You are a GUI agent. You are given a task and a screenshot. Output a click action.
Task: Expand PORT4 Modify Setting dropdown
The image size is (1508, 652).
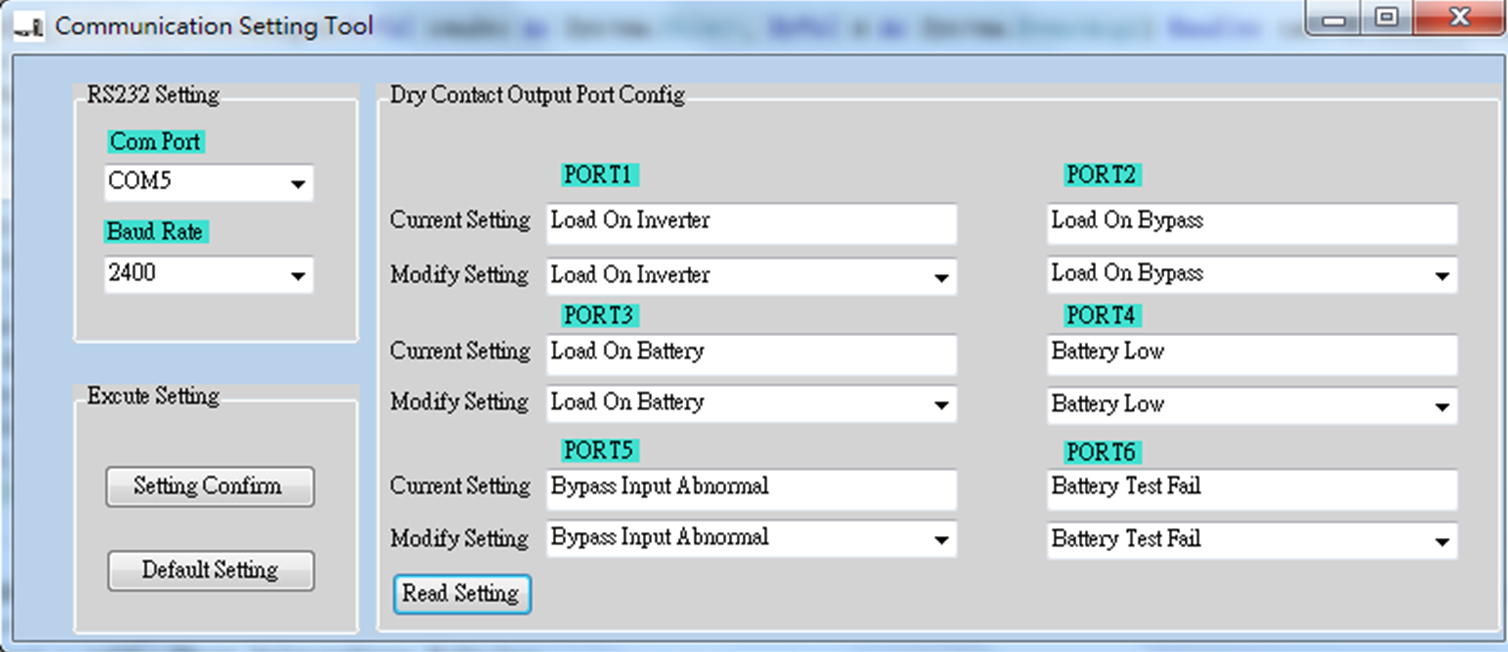[1441, 407]
